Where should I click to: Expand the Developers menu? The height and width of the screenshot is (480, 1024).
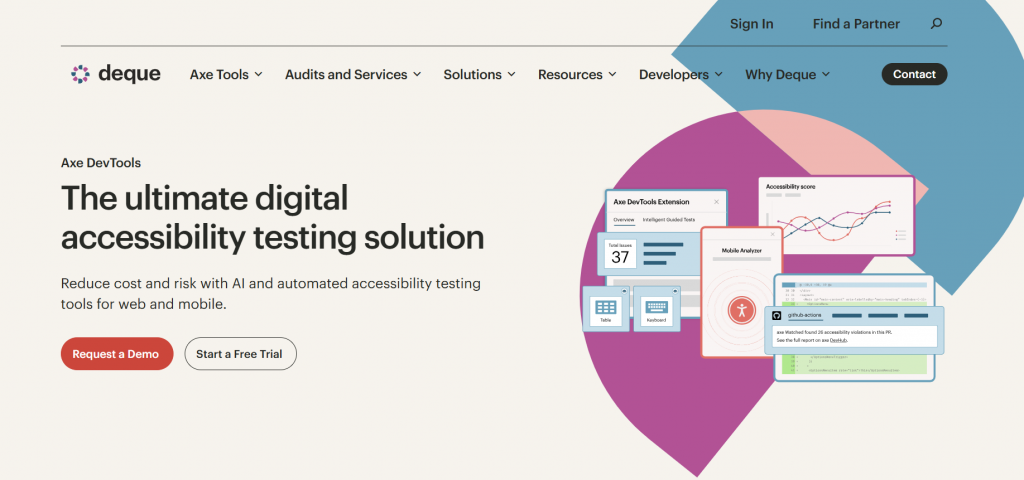tap(680, 74)
